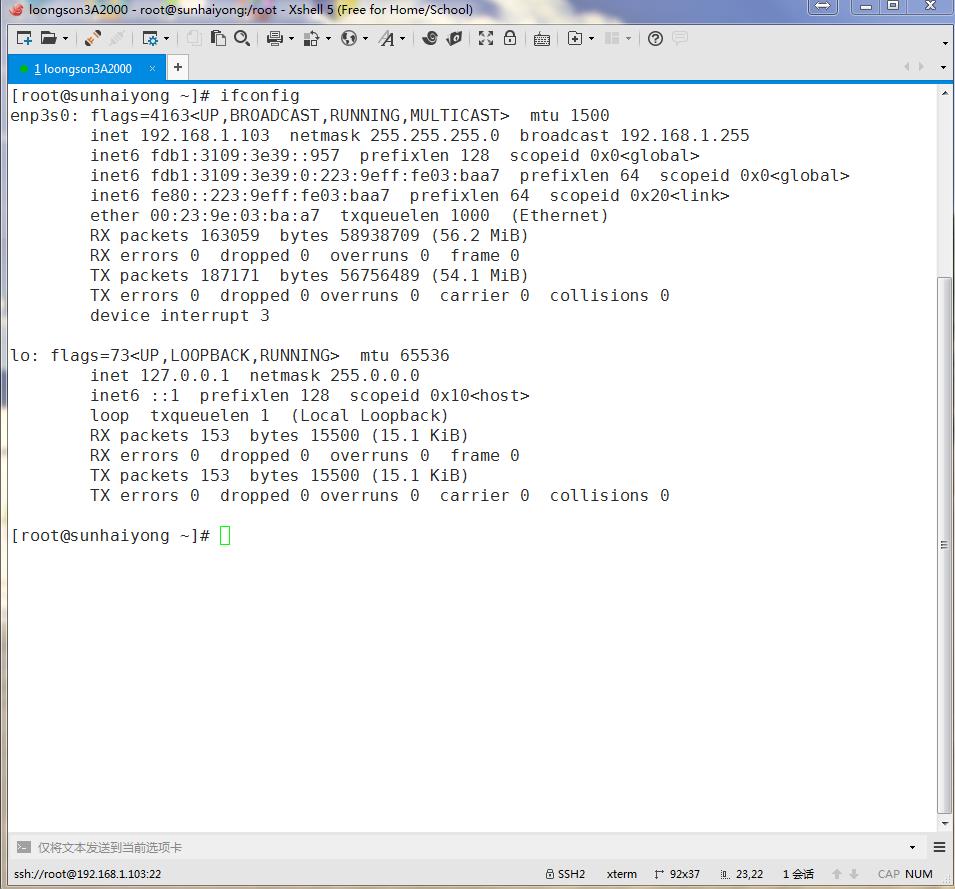Click the Font icon
Screen dimensions: 955x889
point(387,38)
